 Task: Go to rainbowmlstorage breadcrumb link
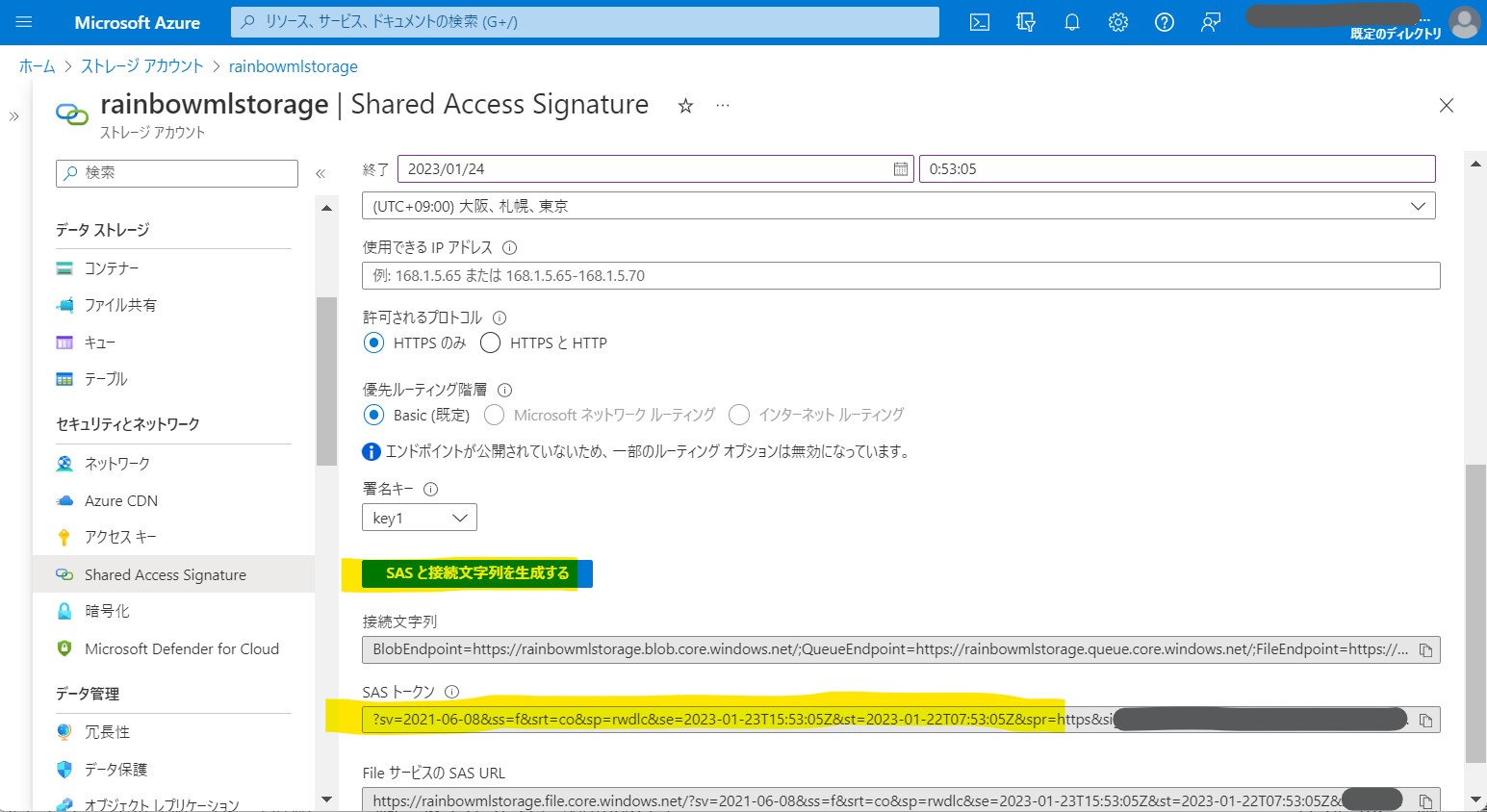(x=294, y=66)
